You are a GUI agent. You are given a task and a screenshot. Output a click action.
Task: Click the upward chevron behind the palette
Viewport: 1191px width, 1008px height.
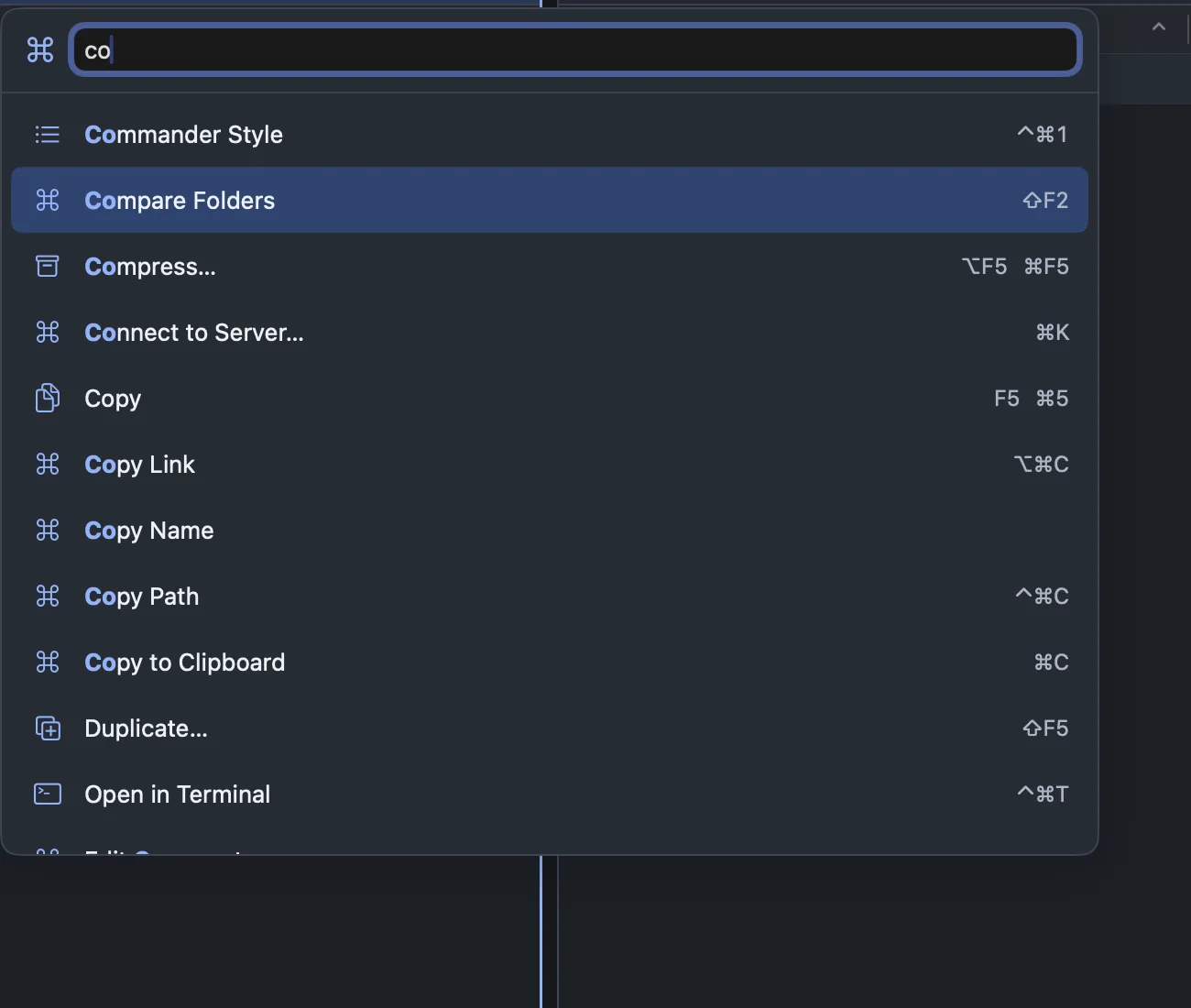(x=1159, y=27)
